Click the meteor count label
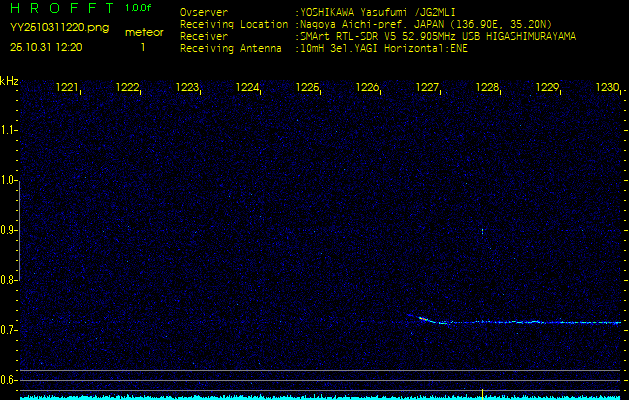 pos(143,32)
